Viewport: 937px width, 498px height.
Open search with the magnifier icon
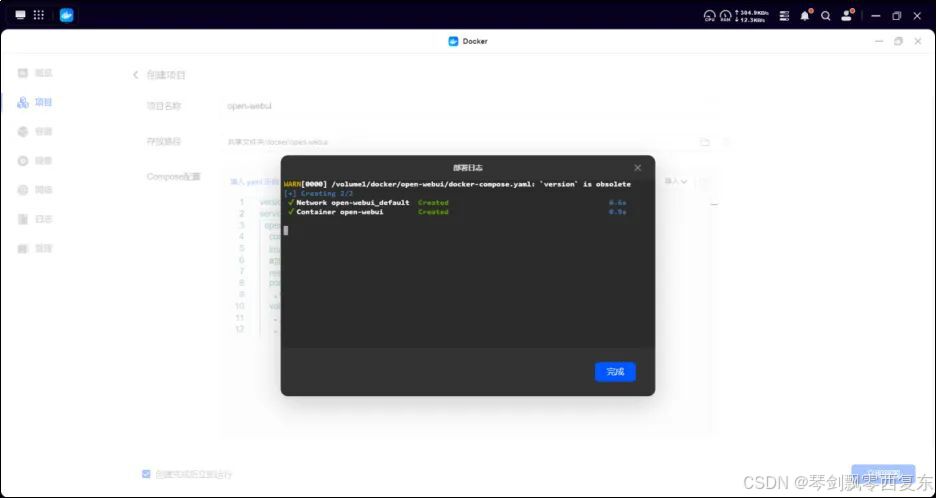click(x=826, y=16)
